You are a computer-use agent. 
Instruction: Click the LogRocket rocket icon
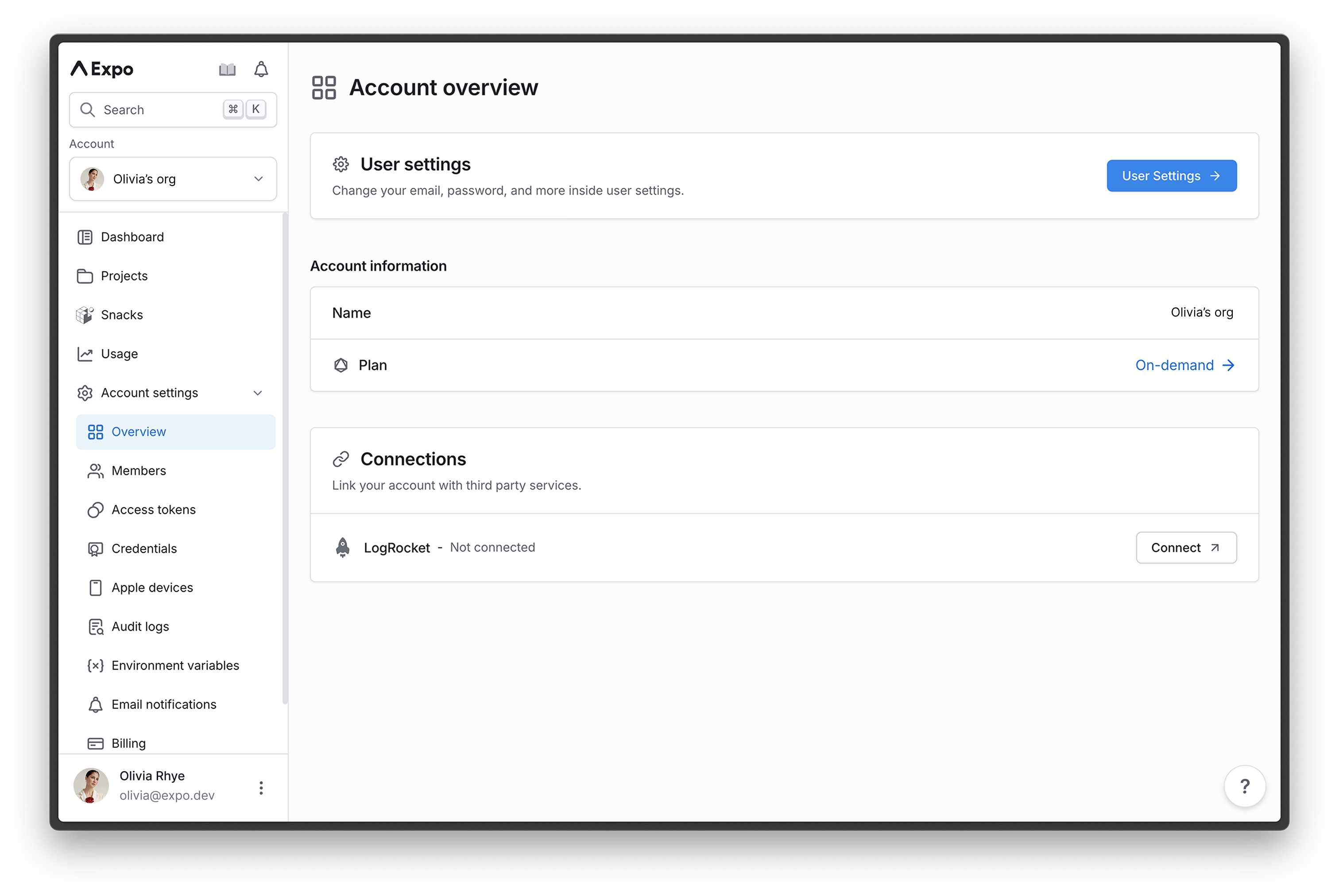343,547
